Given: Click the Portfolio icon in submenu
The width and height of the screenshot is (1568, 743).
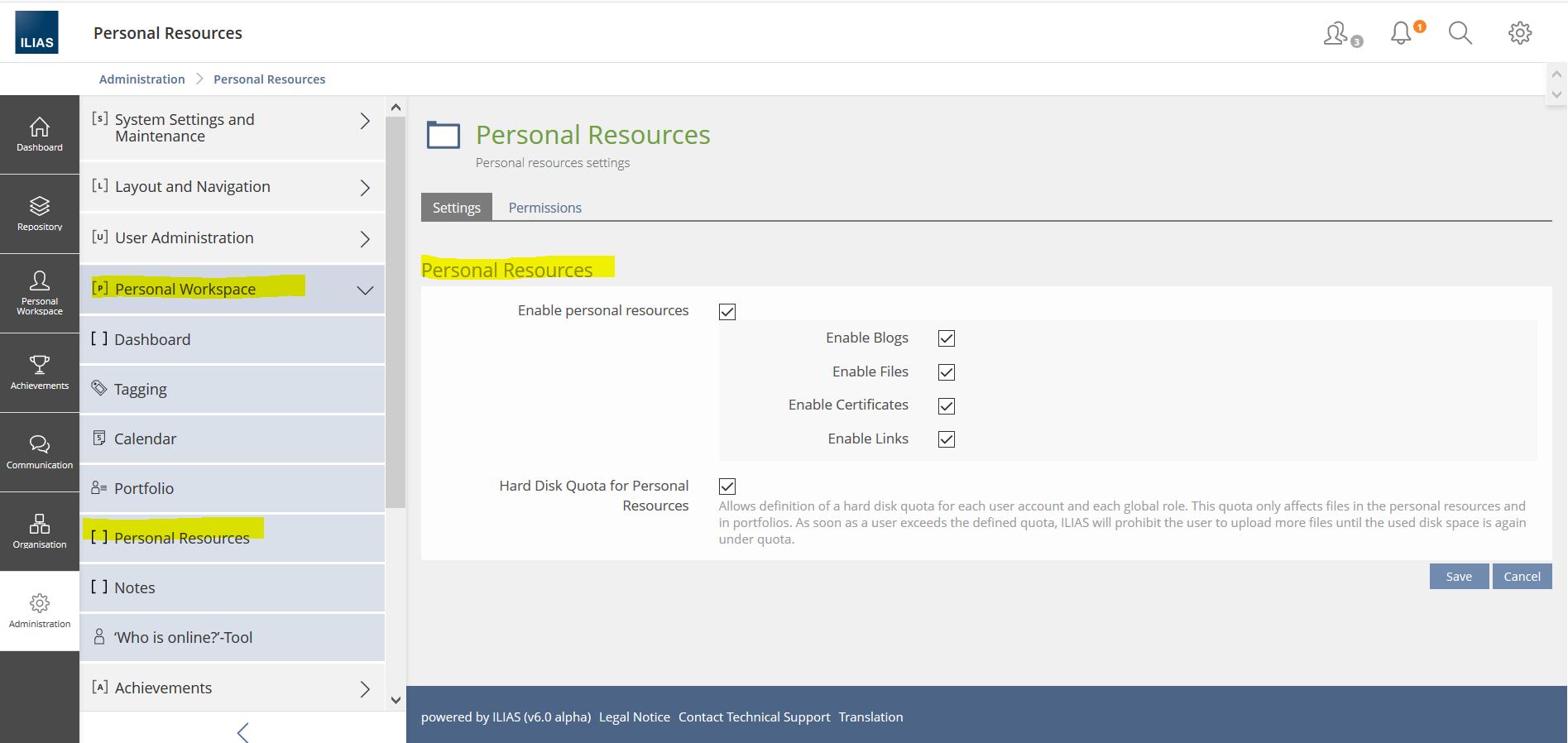Looking at the screenshot, I should click(x=99, y=487).
